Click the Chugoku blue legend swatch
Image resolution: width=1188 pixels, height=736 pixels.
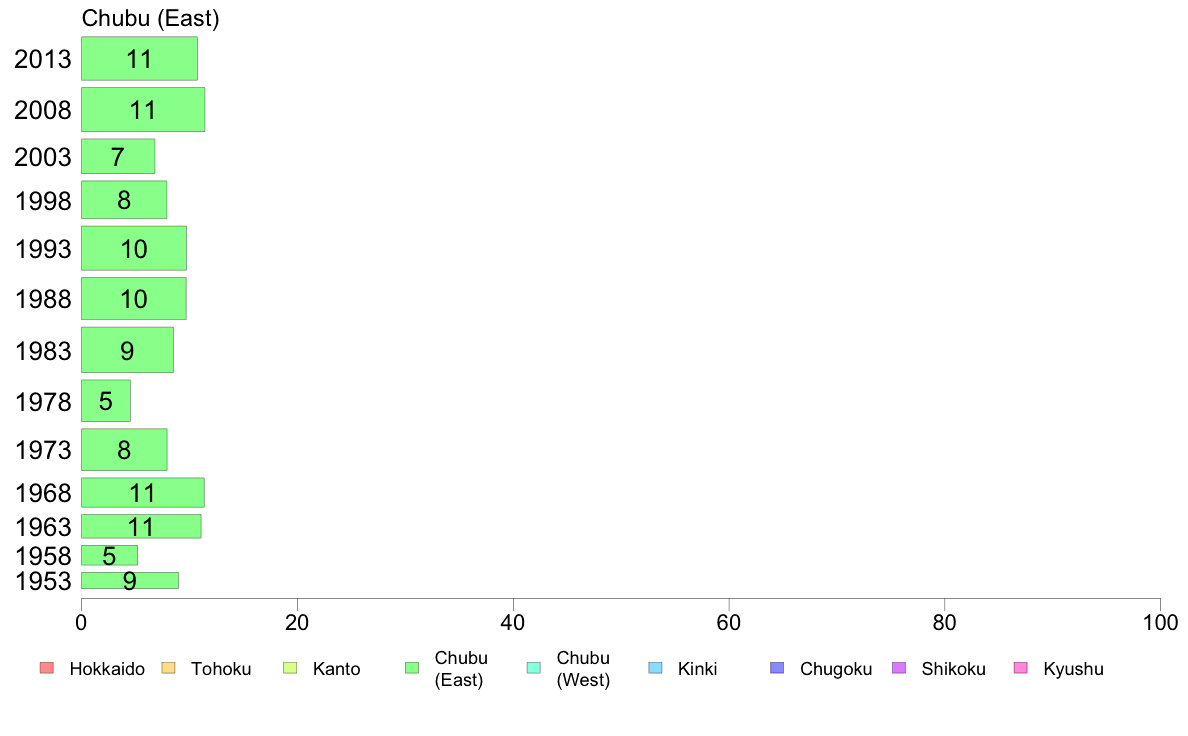(x=777, y=668)
